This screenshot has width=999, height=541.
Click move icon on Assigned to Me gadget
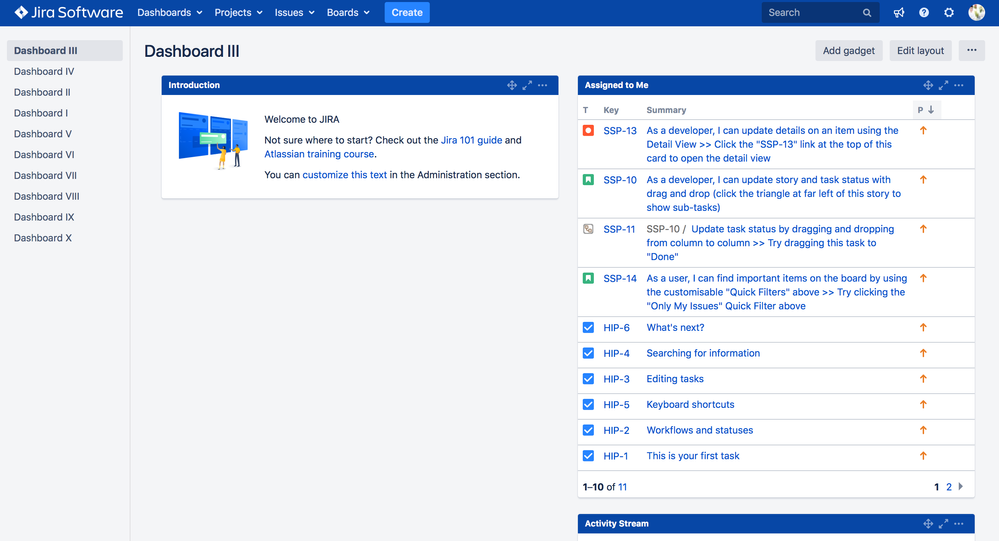tap(928, 85)
